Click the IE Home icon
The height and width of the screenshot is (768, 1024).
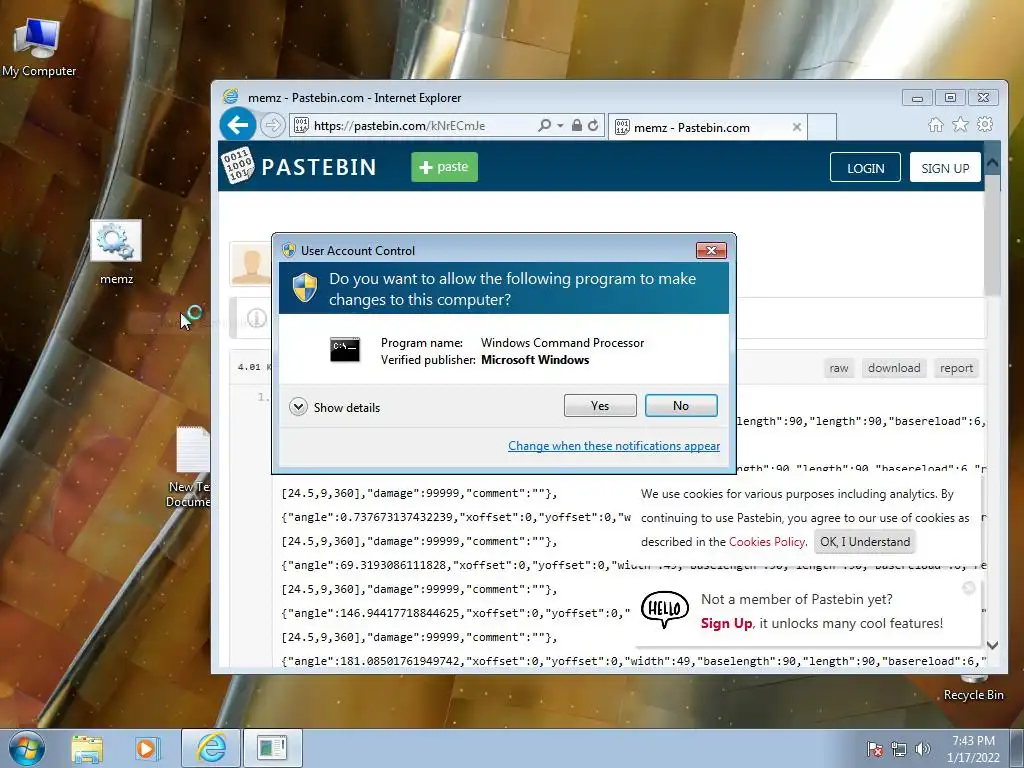[x=936, y=125]
